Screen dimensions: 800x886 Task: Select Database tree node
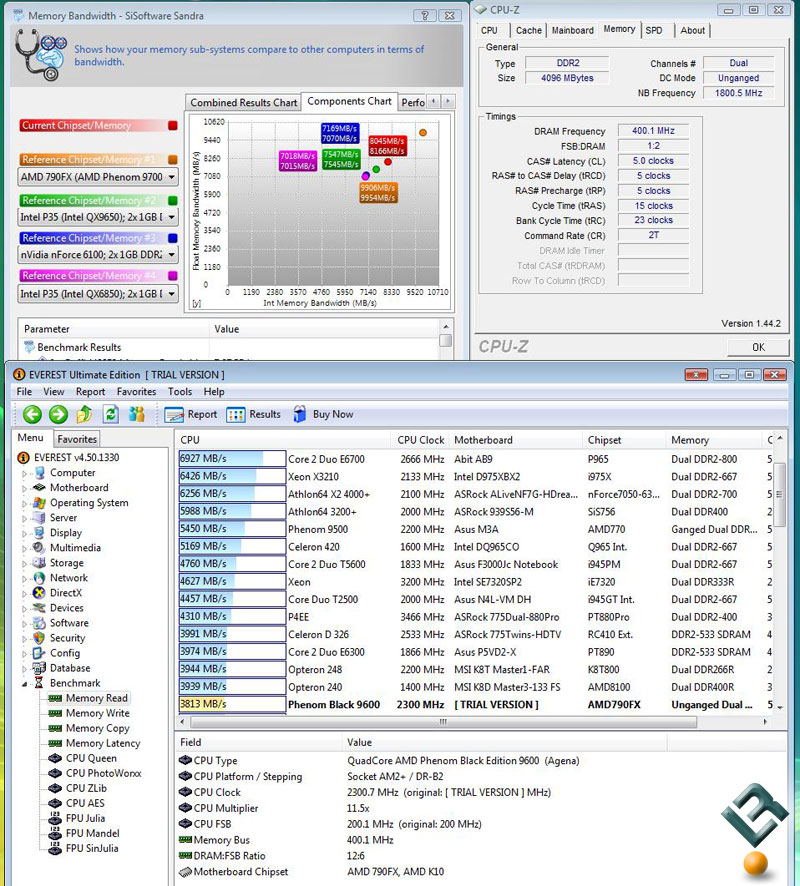click(70, 668)
